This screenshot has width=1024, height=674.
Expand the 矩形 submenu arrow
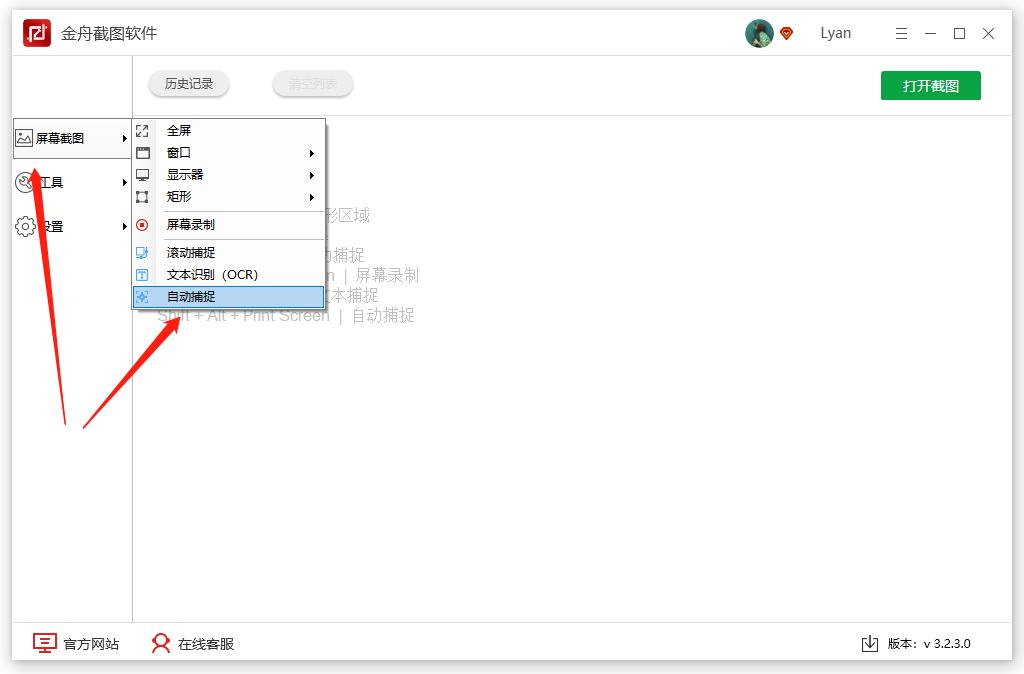310,197
